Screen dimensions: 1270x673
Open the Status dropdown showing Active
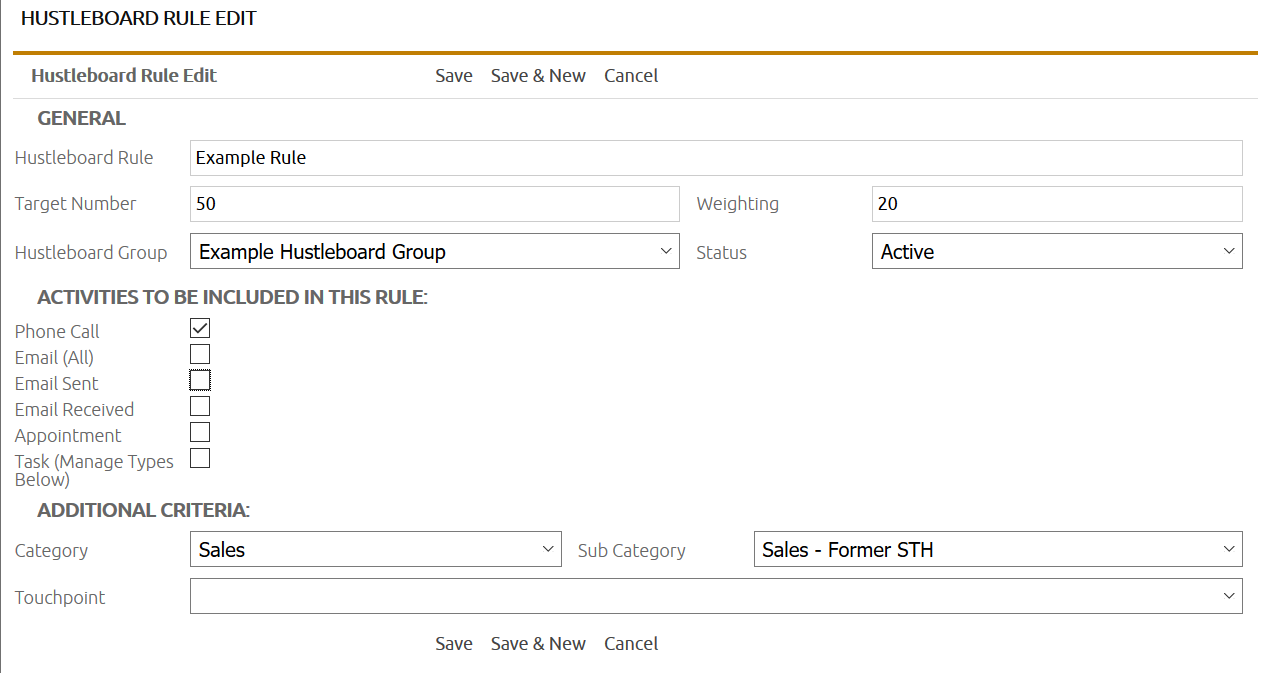pos(1057,251)
